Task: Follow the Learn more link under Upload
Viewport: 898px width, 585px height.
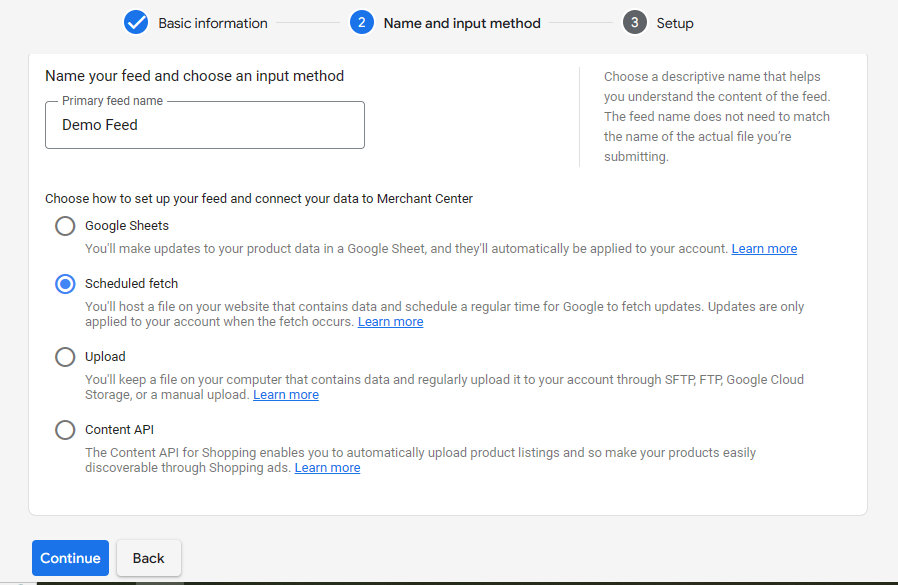Action: 286,395
